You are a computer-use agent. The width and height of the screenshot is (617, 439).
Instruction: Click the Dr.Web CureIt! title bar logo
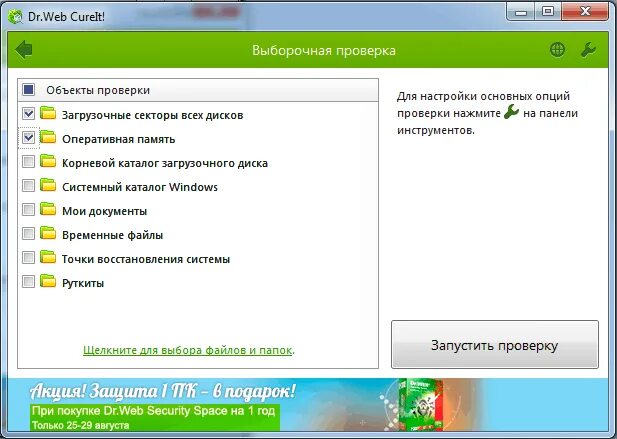(15, 17)
